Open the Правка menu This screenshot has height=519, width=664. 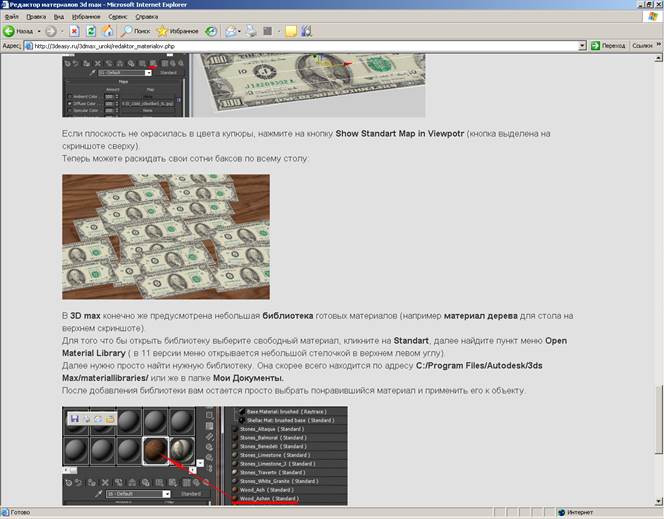point(36,17)
